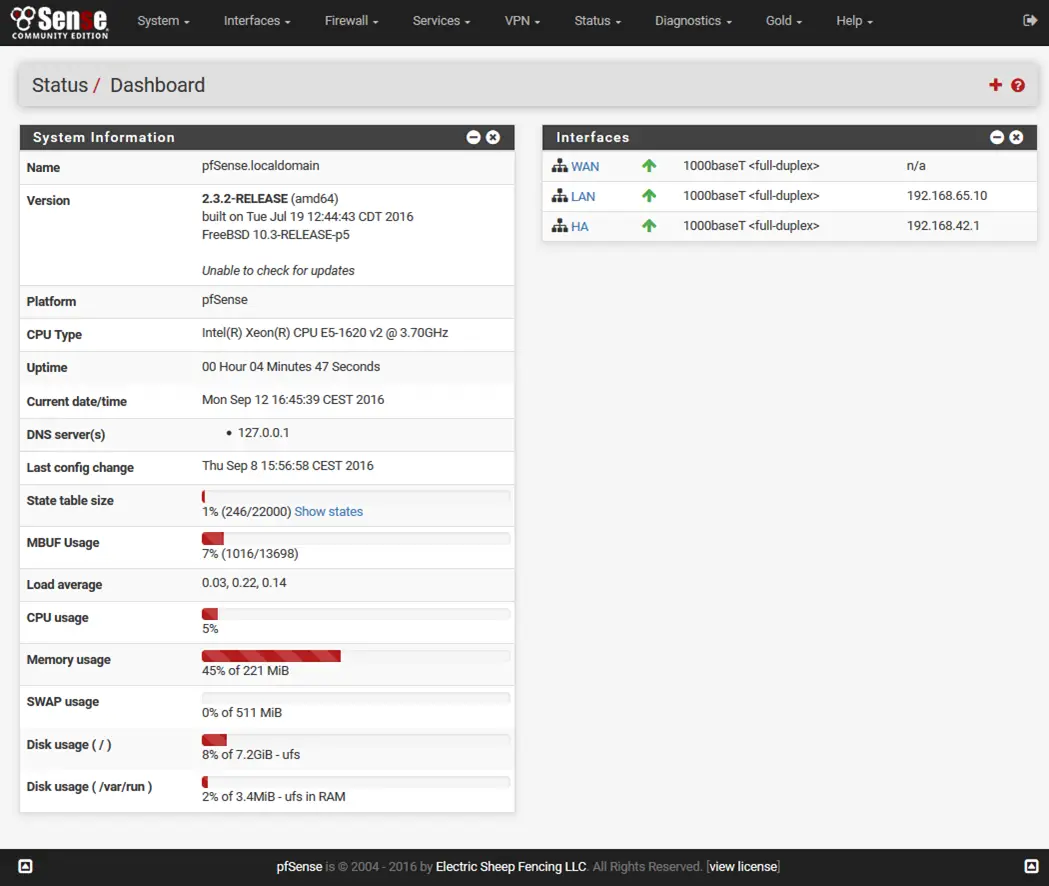Open help via the red question mark icon
The image size is (1049, 886).
coord(1018,85)
